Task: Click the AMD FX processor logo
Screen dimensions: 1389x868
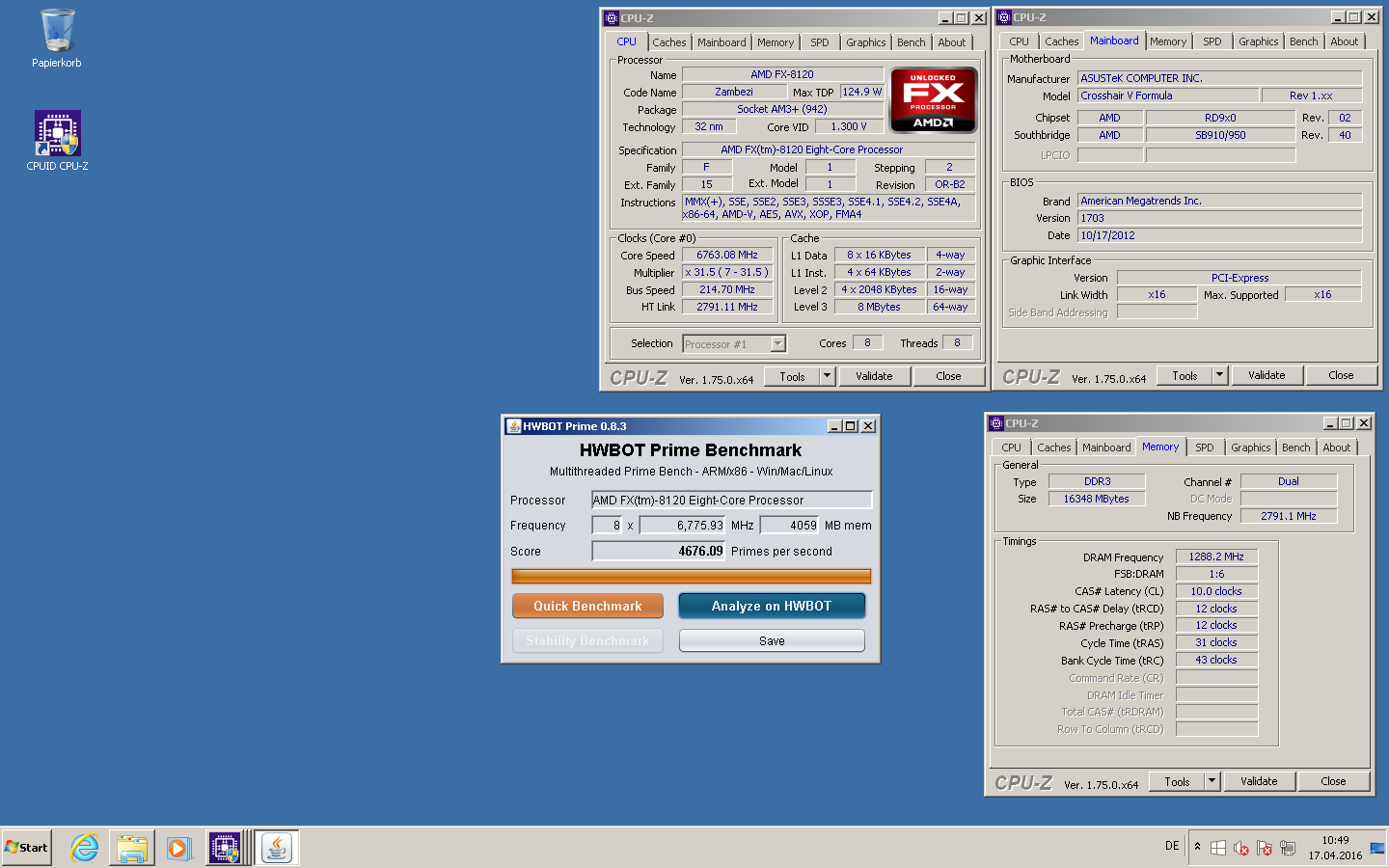Action: click(x=933, y=100)
